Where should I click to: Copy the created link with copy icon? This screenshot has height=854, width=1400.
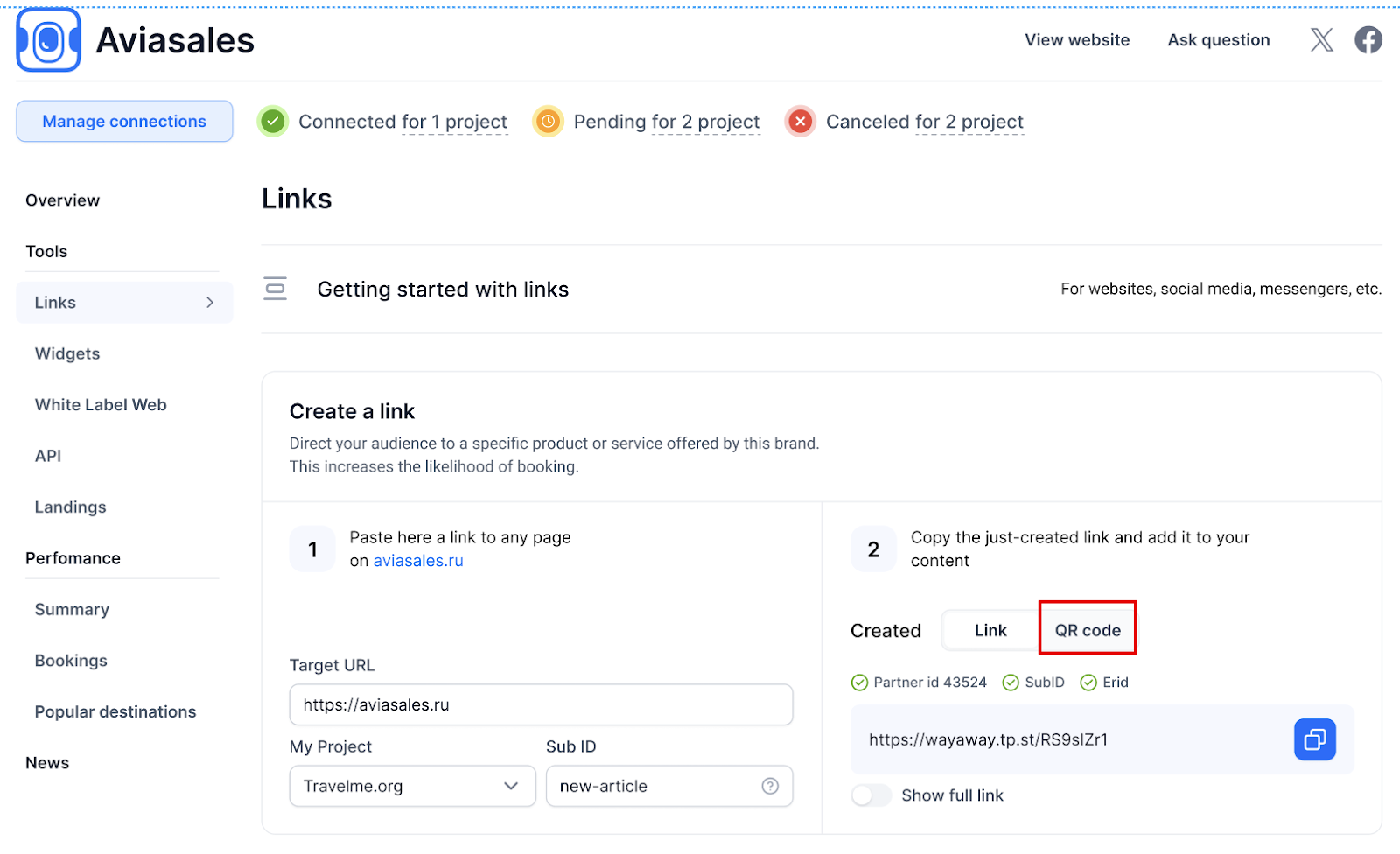pyautogui.click(x=1315, y=739)
